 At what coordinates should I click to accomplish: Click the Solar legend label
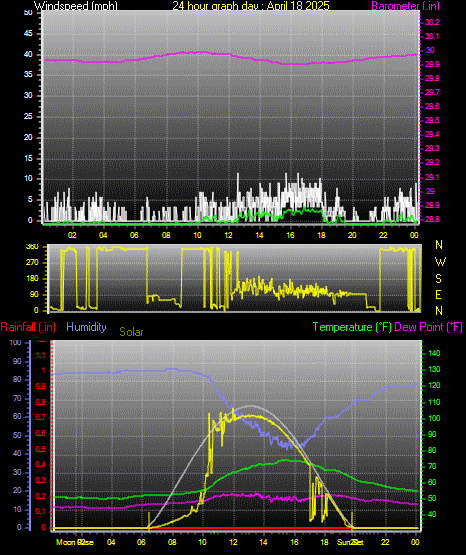[131, 332]
